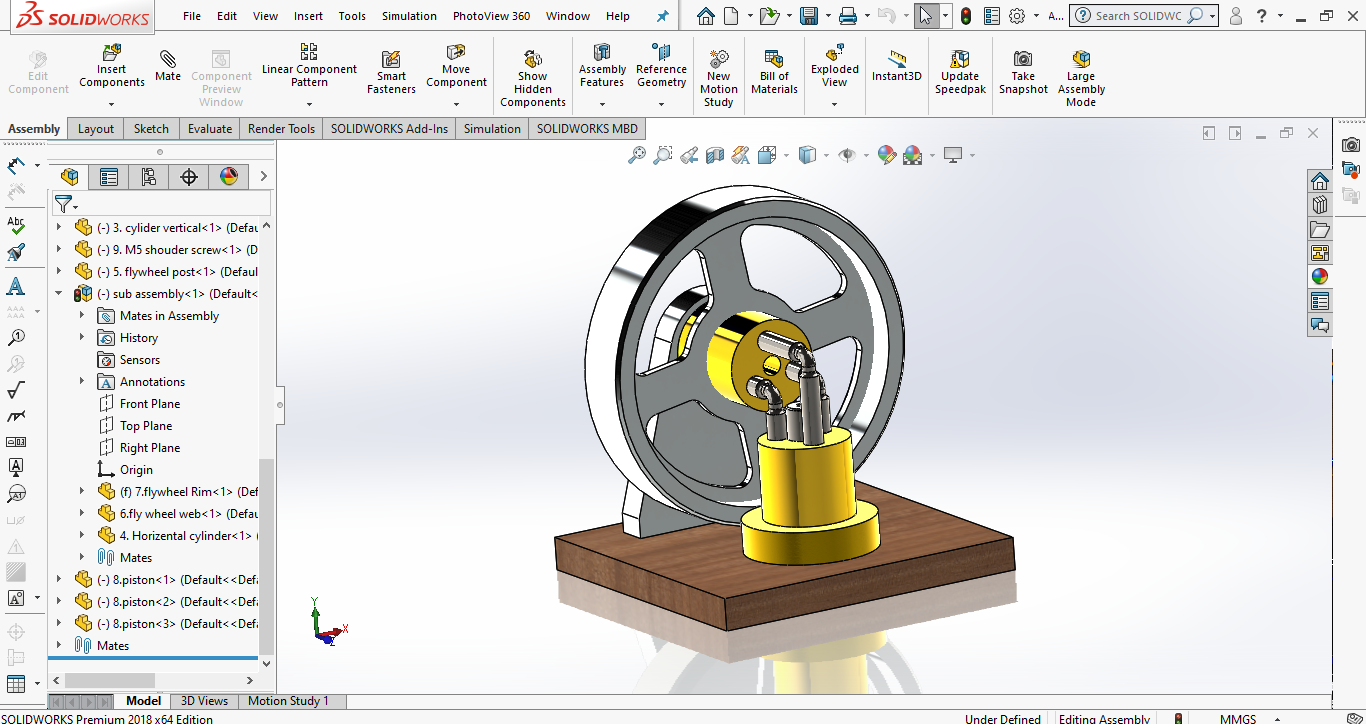Open MMGS unit system in status bar
Viewport: 1366px width, 724px height.
point(1238,718)
